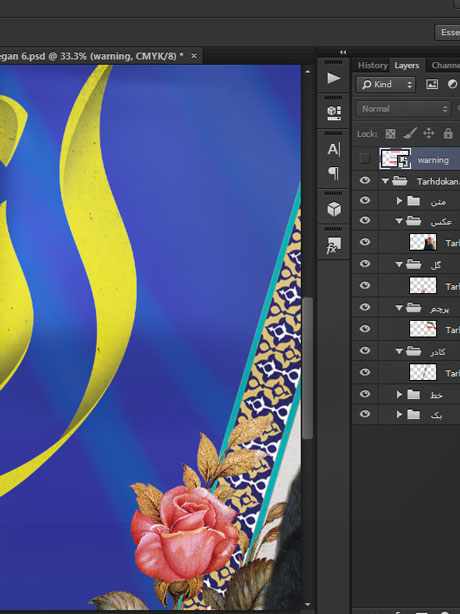This screenshot has width=460, height=614.
Task: Expand the متن group
Action: pos(399,201)
